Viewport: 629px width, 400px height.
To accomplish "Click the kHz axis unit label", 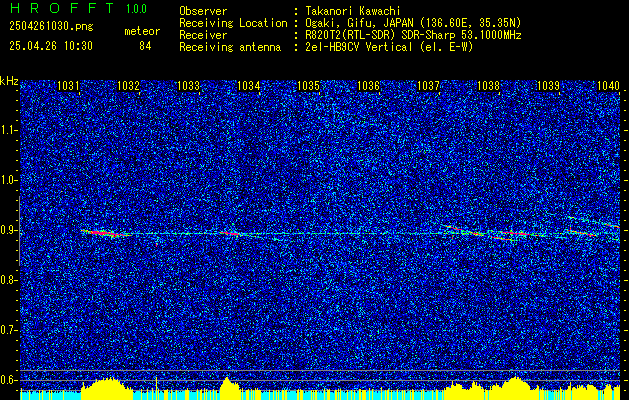I will point(9,81).
